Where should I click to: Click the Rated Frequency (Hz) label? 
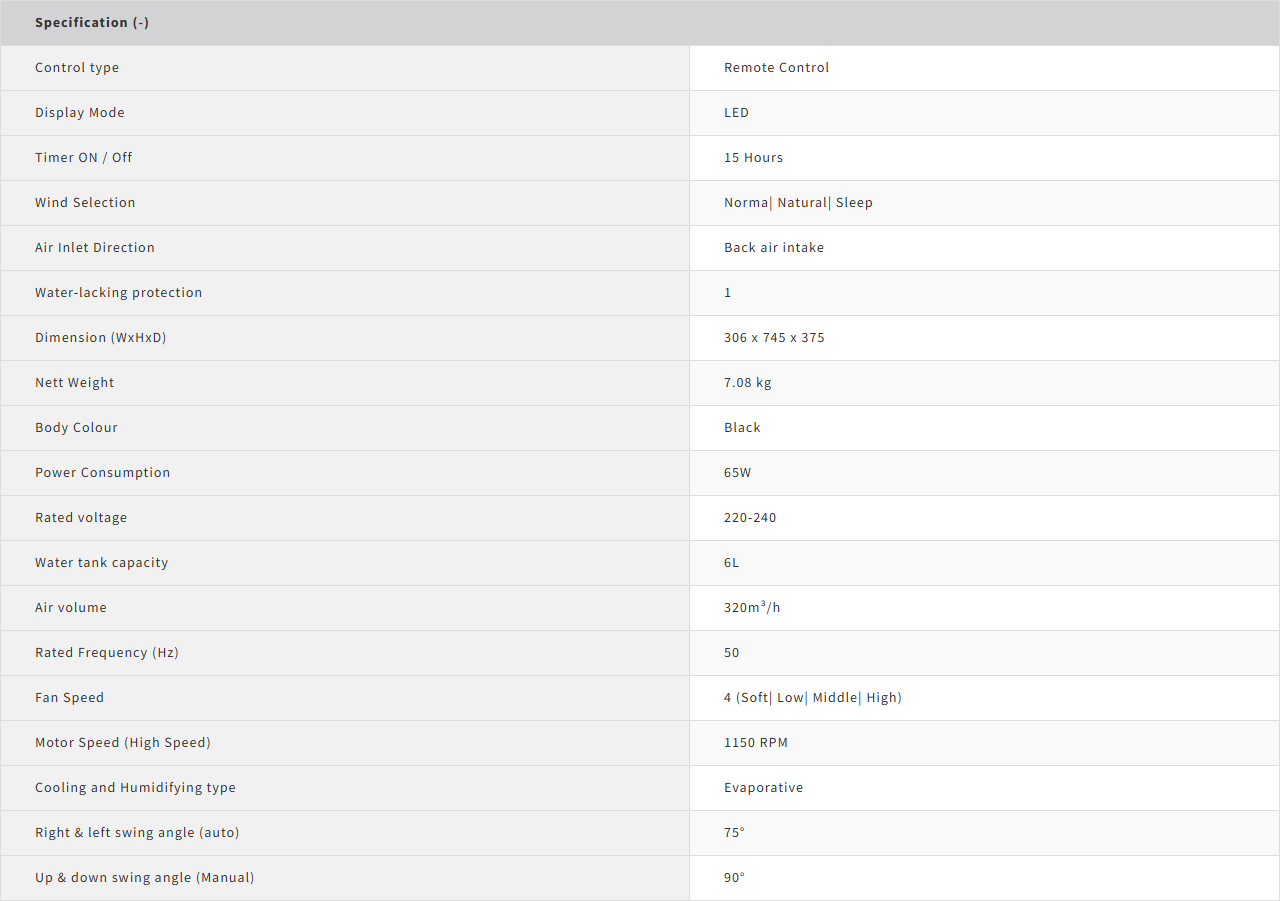point(107,653)
